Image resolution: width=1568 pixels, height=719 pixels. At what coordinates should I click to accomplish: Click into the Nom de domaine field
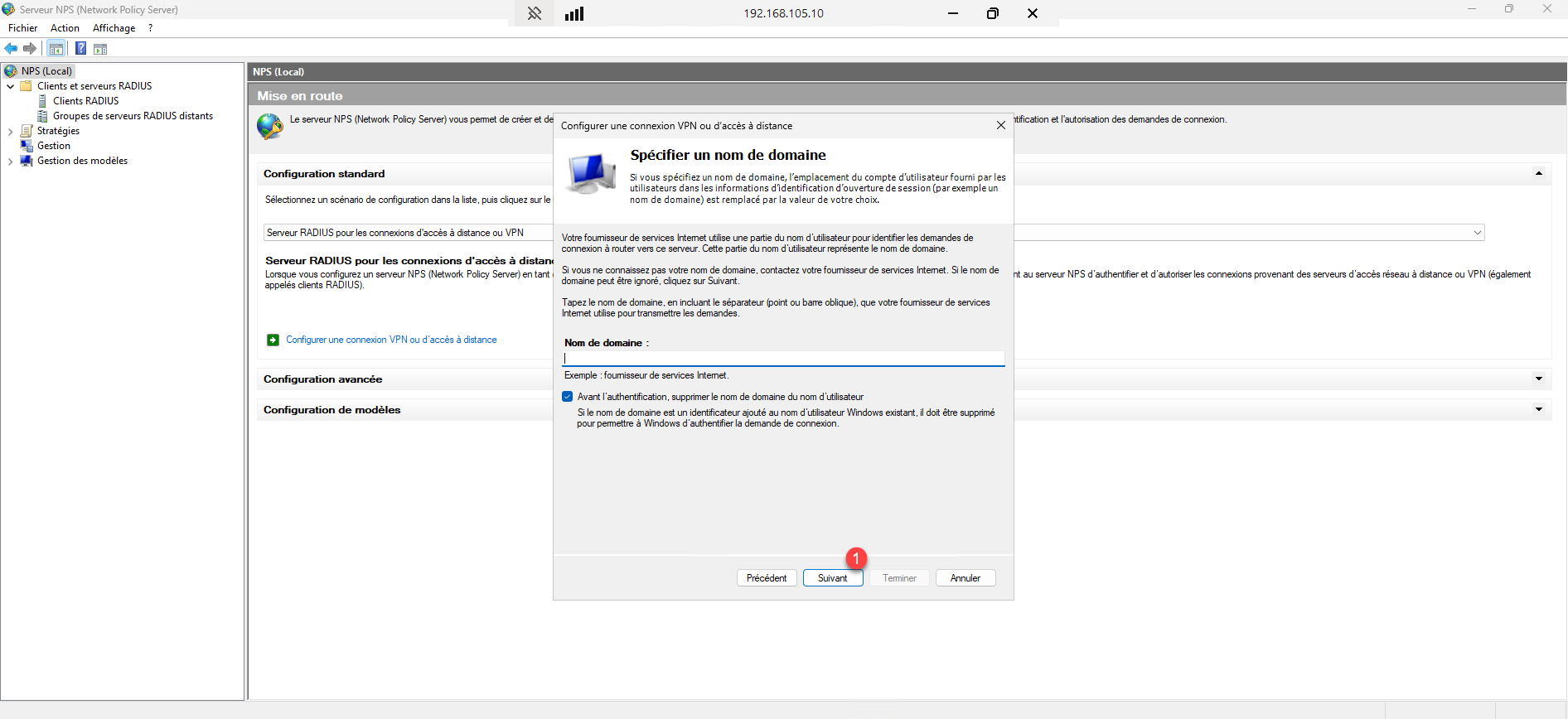coord(782,359)
